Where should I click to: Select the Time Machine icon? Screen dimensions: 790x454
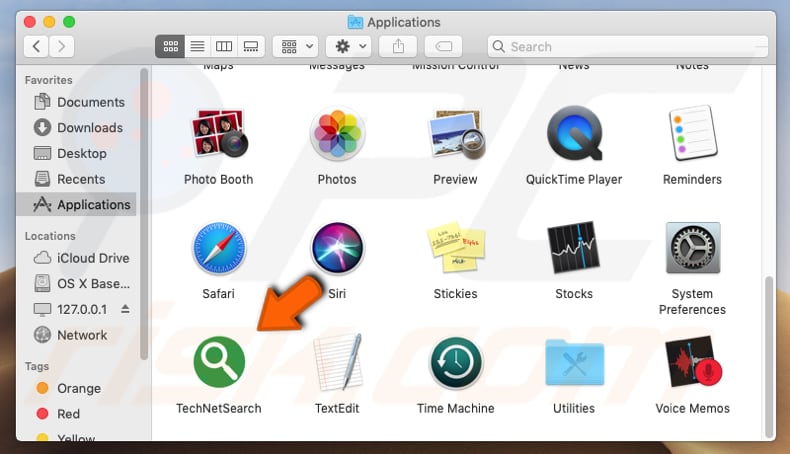coord(455,363)
